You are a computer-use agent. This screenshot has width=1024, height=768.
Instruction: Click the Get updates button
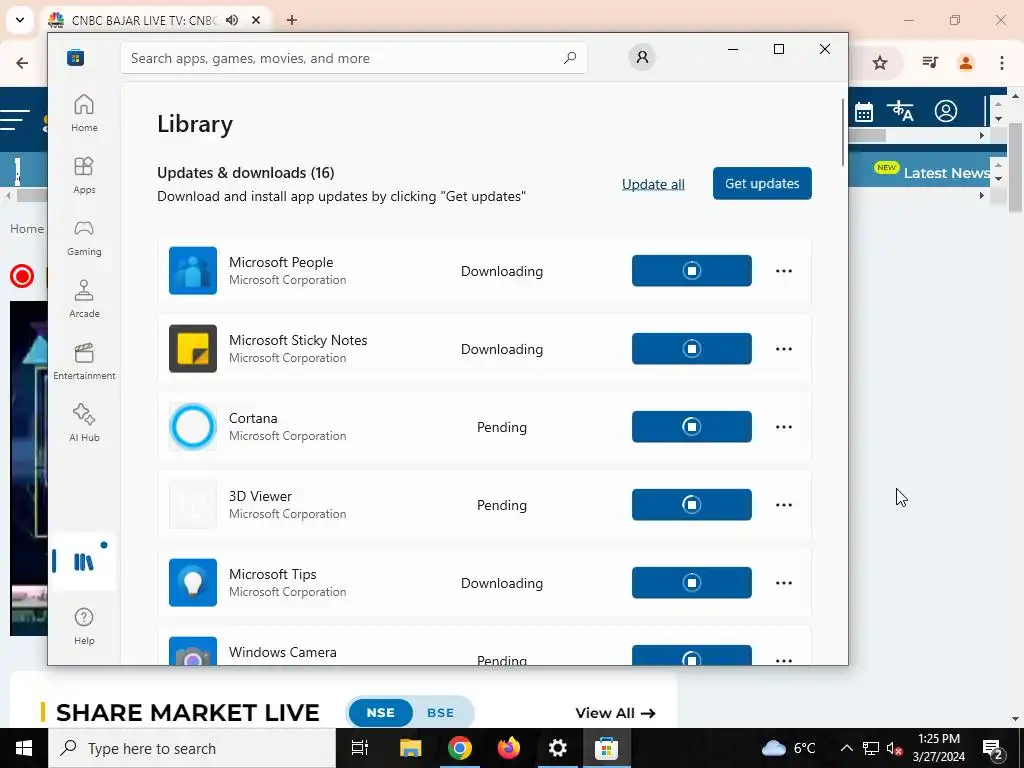pos(762,184)
